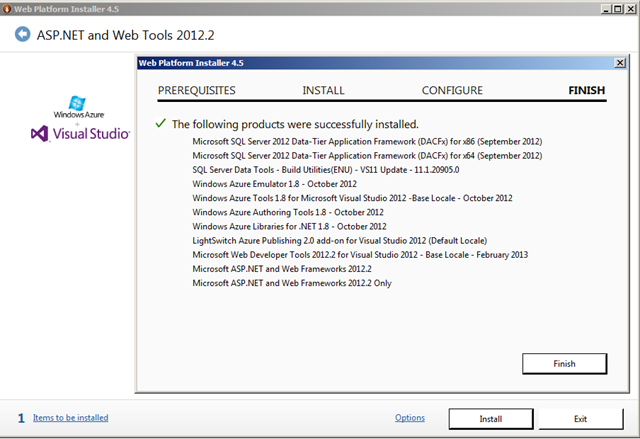Click the inner dialog title 'Web Platform Installer 4.5'
Image resolution: width=640 pixels, height=439 pixels.
(x=191, y=63)
